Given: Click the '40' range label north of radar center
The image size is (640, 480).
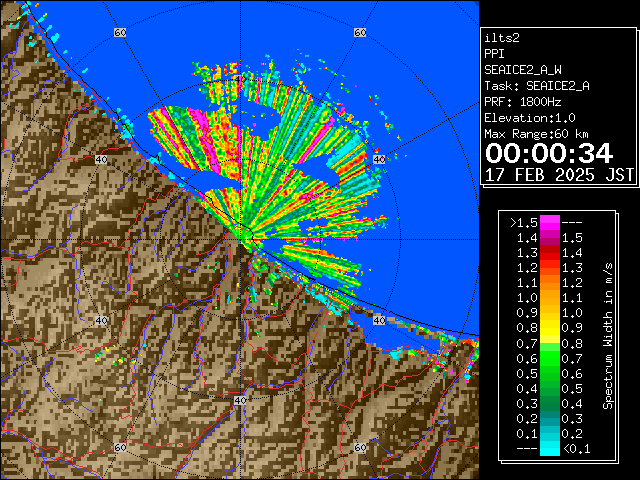Looking at the screenshot, I should (240, 79).
